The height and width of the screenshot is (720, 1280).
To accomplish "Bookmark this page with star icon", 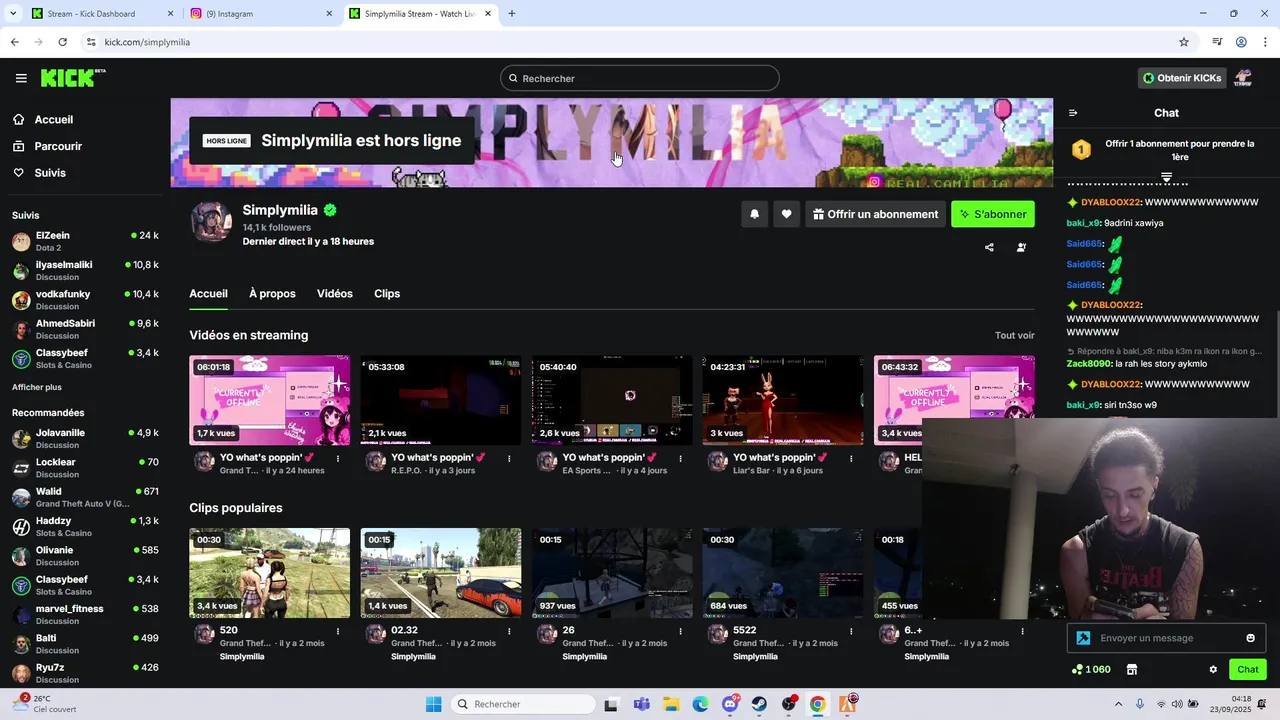I will pyautogui.click(x=1184, y=42).
